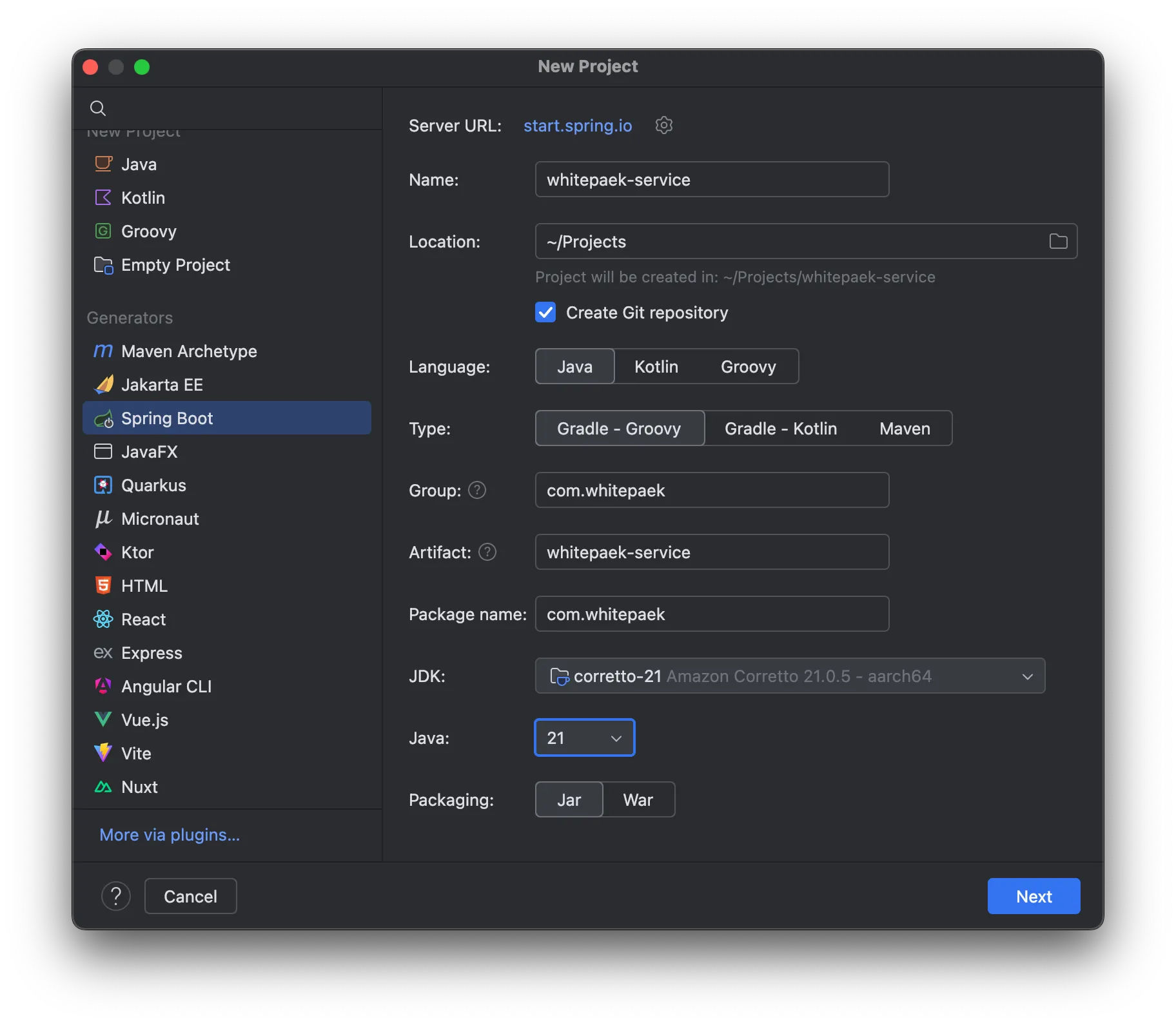Select Quarkus generator in list
The image size is (1176, 1025).
227,485
